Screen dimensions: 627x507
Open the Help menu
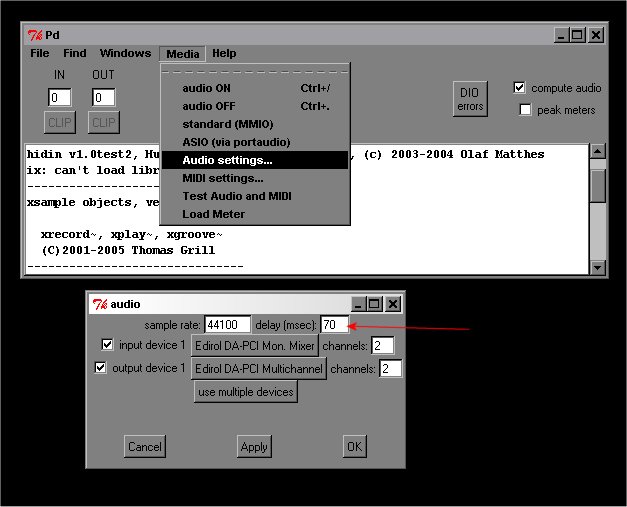[224, 54]
